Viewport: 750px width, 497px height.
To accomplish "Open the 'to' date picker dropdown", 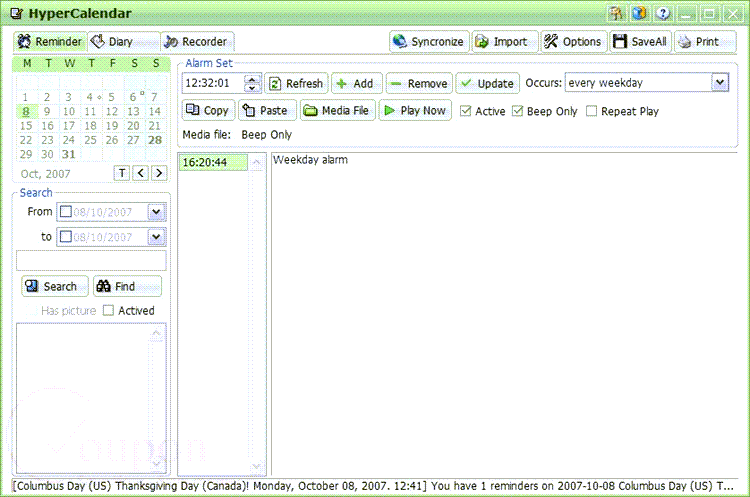I will tap(156, 236).
